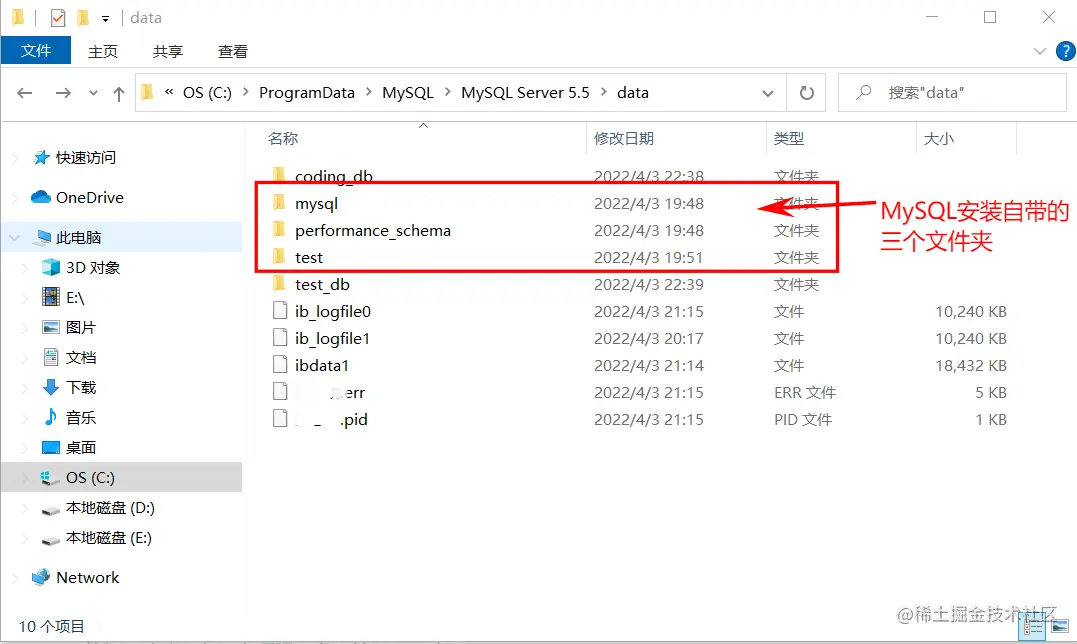Click the ibdata1 file name

click(321, 365)
